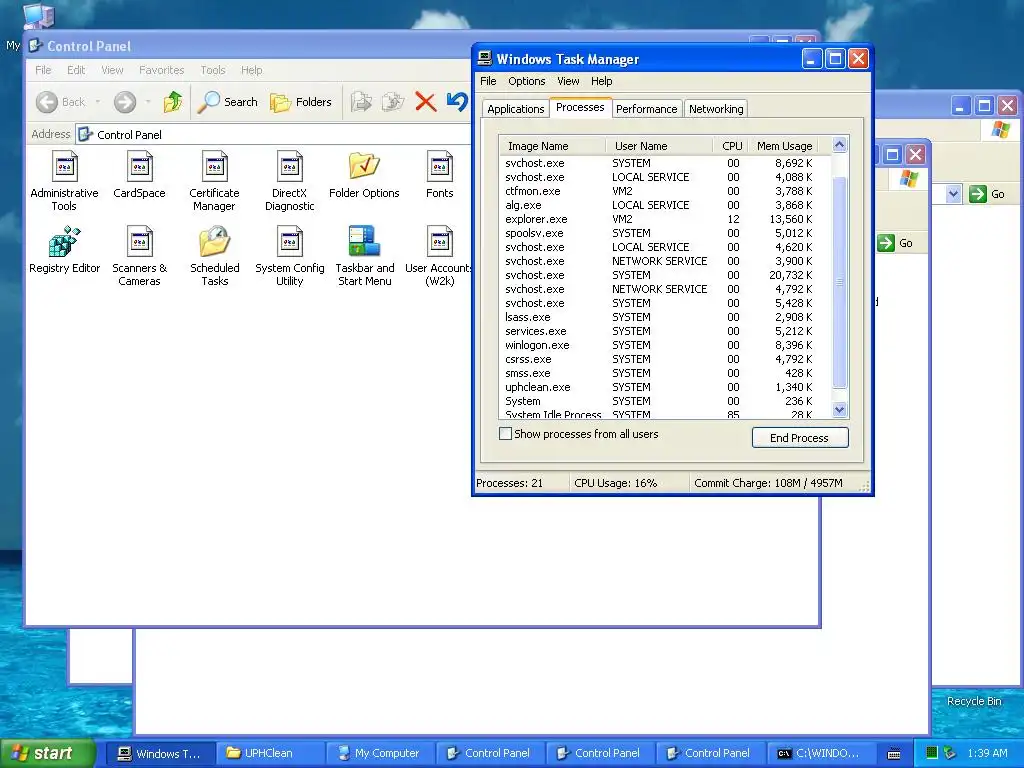Switch to the Networking tab
Viewport: 1024px width, 768px height.
tap(716, 109)
